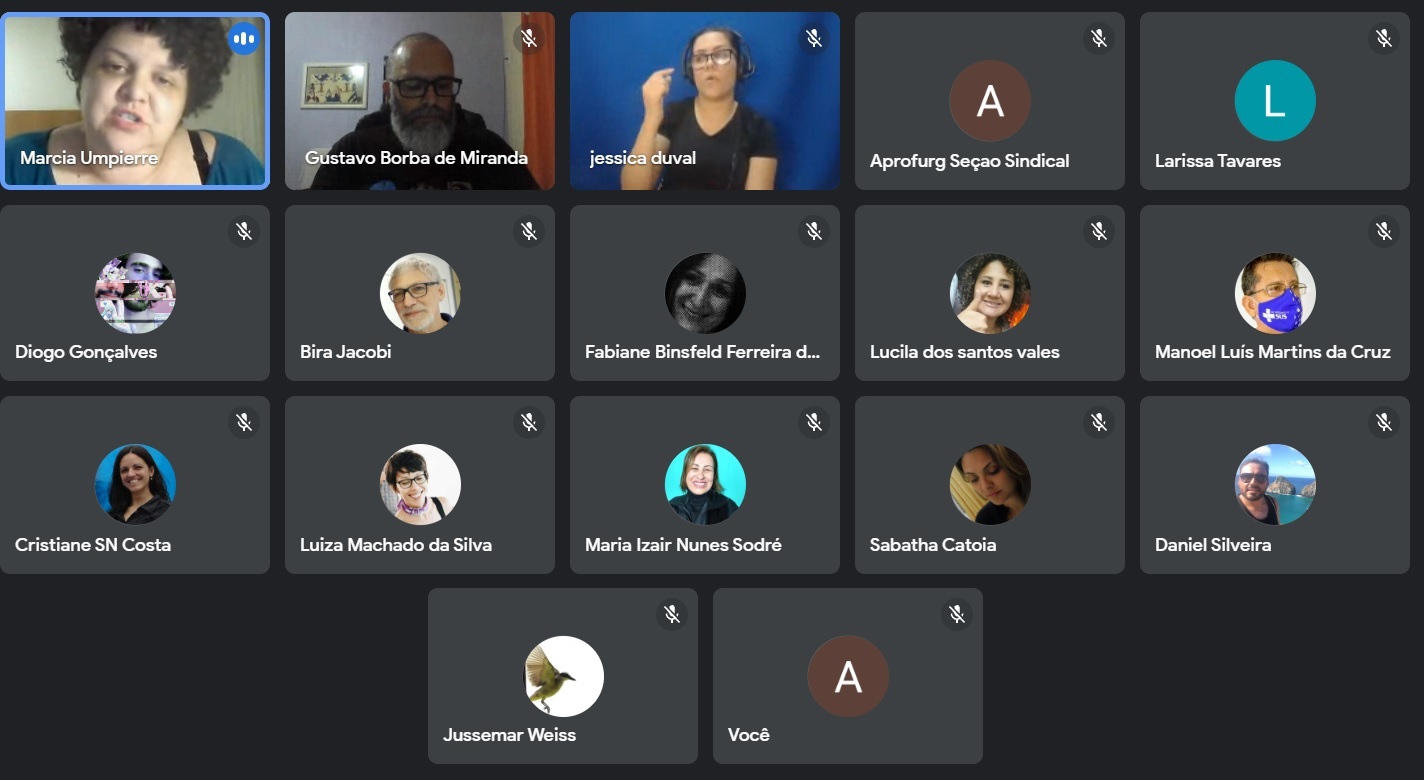Viewport: 1424px width, 780px height.
Task: Click muted mic icon on Diogo Gonçalves tile
Action: (x=244, y=232)
